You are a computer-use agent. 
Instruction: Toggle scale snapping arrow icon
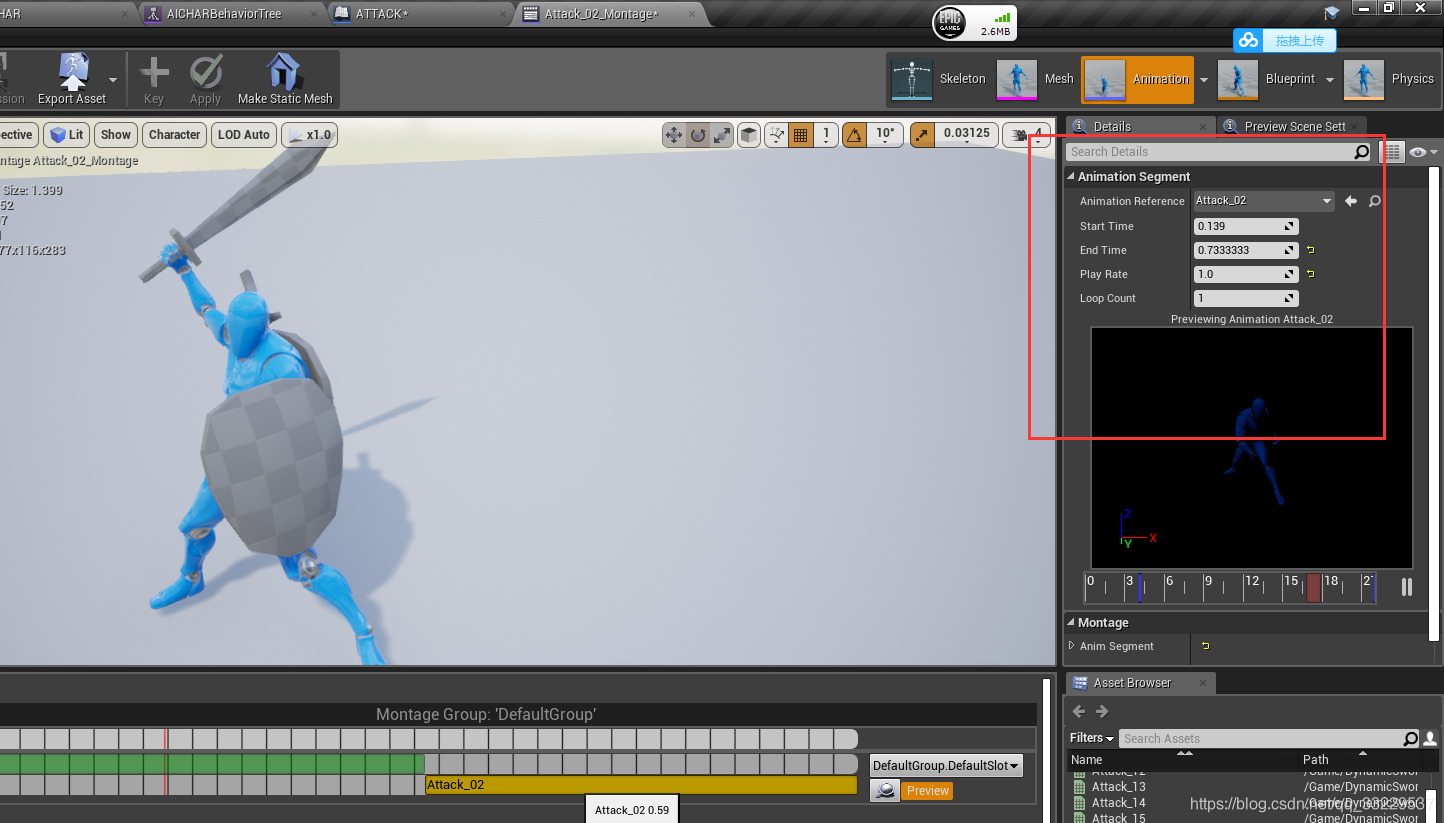(x=922, y=135)
